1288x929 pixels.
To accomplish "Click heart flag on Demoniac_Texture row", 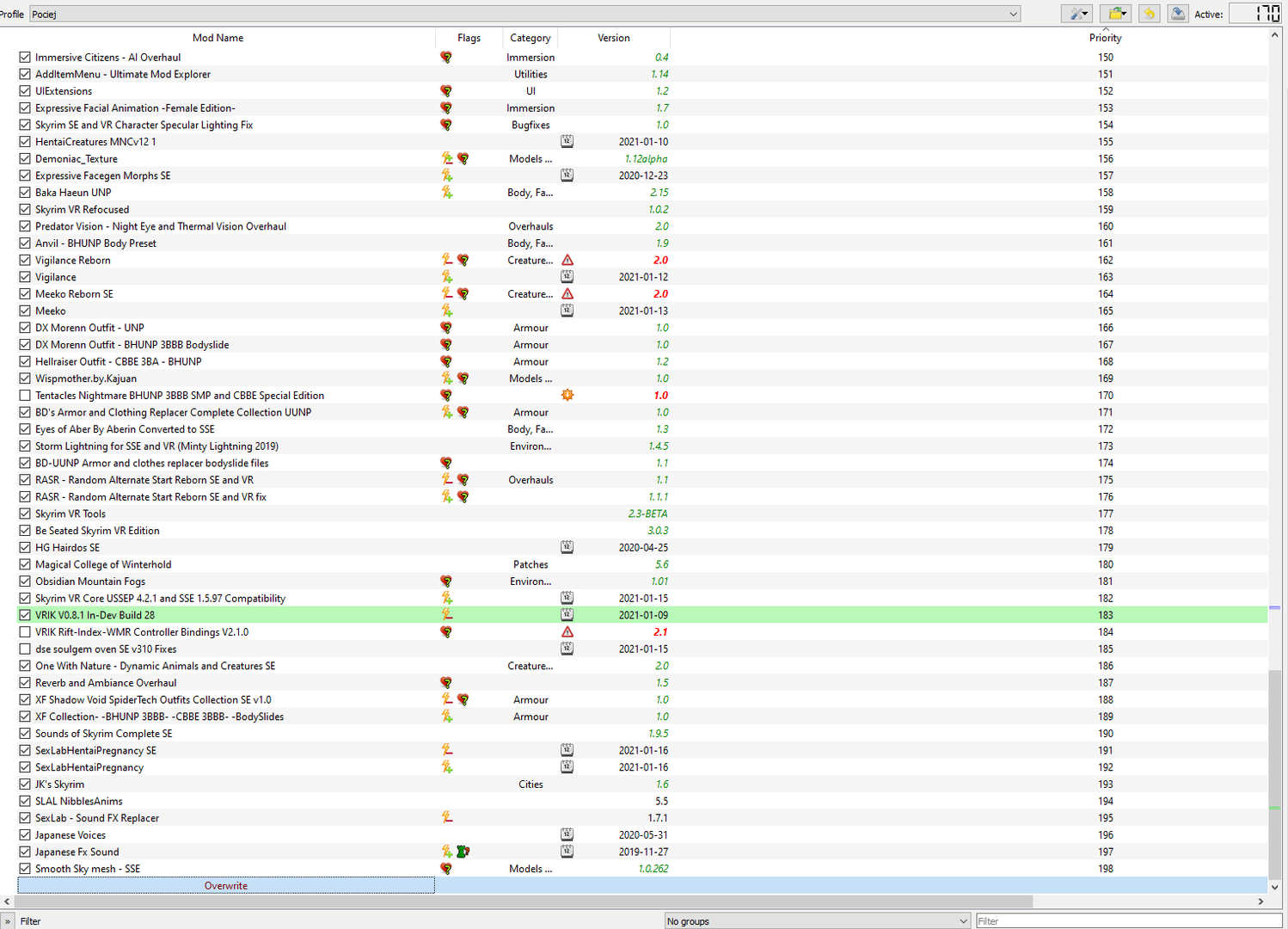I will [x=463, y=158].
